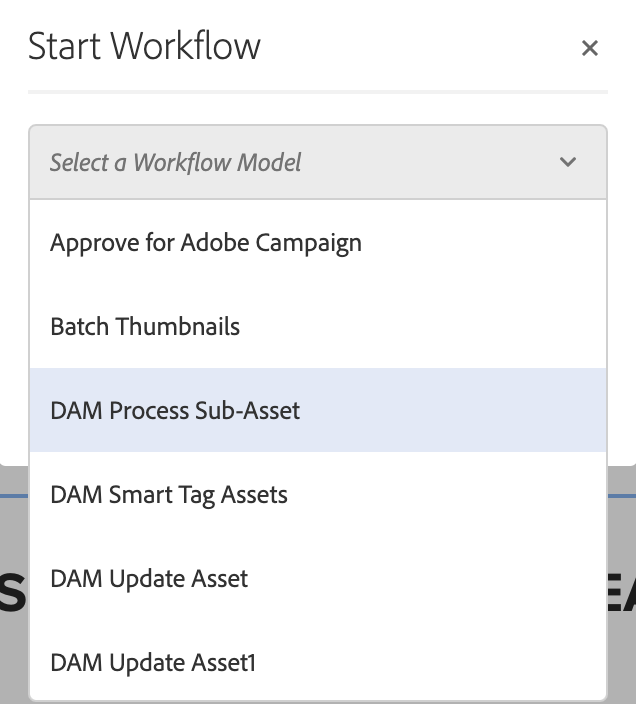Click the Select a Workflow Model placeholder text
The width and height of the screenshot is (636, 704).
175,162
